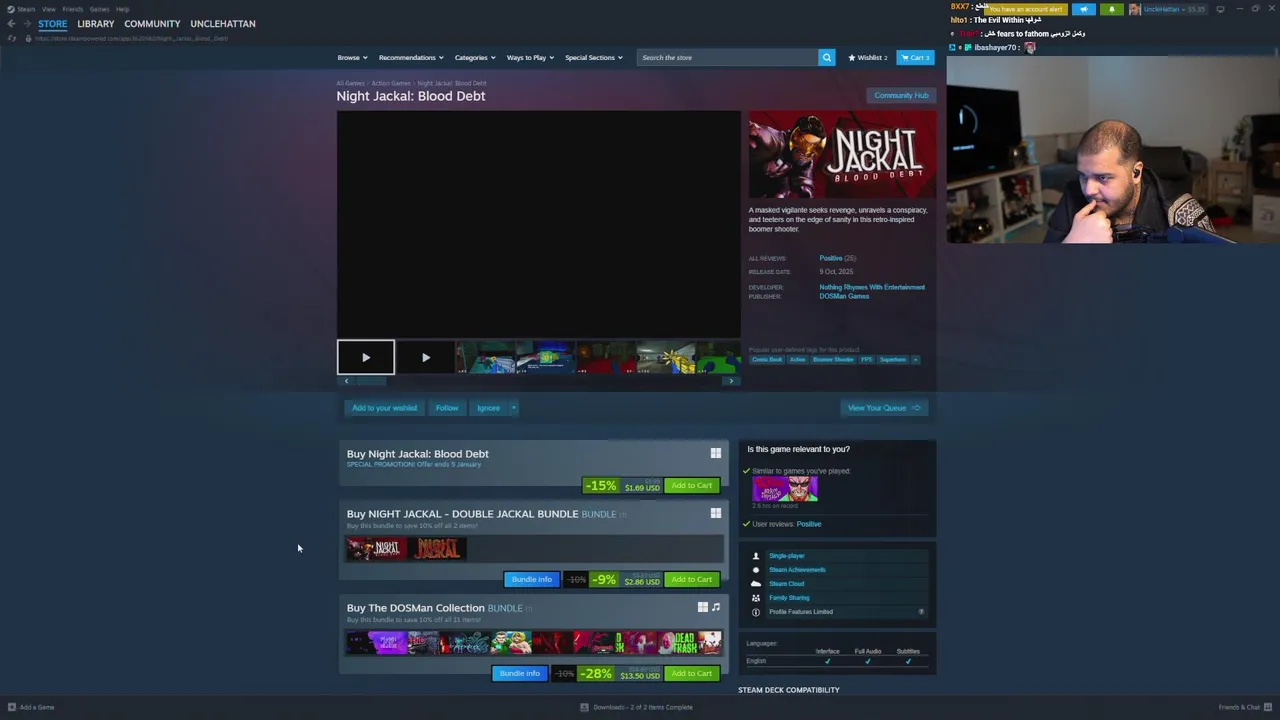Screen dimensions: 1280x720
Task: Click the Comic Book tag
Action: click(767, 360)
